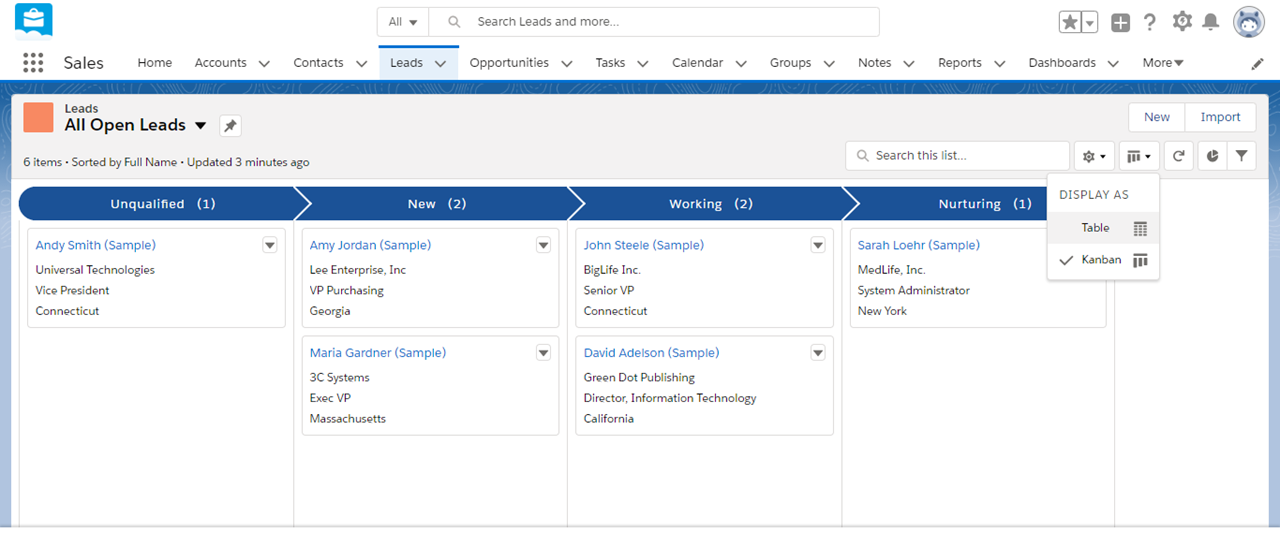Pin the All Open Leads list

pos(230,126)
